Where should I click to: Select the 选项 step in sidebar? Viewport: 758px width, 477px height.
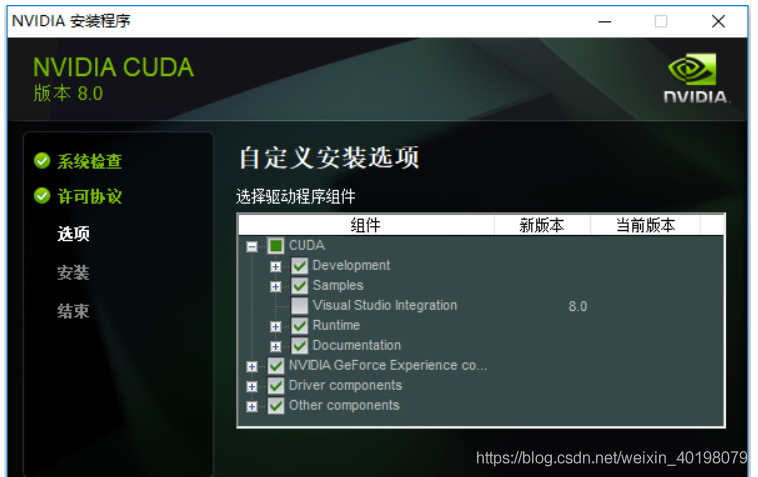pos(73,234)
